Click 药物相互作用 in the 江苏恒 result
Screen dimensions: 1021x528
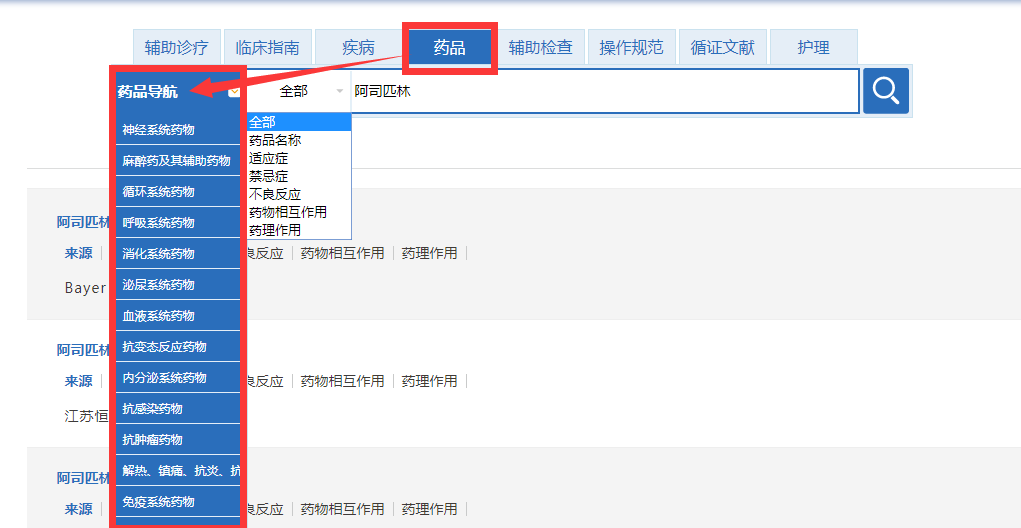pos(343,381)
